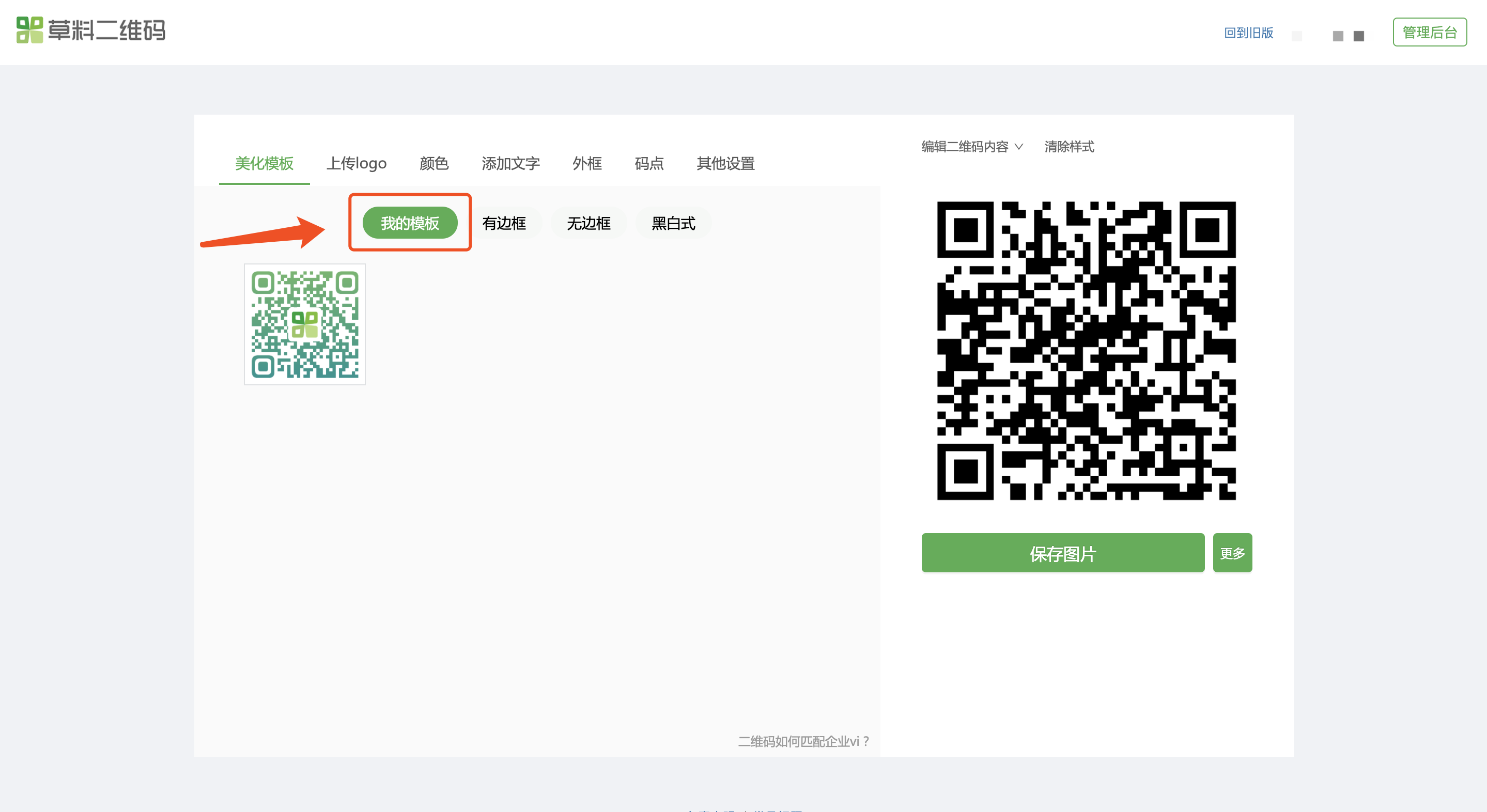Click the medium gray square in the header
The image size is (1487, 812).
[x=1338, y=36]
